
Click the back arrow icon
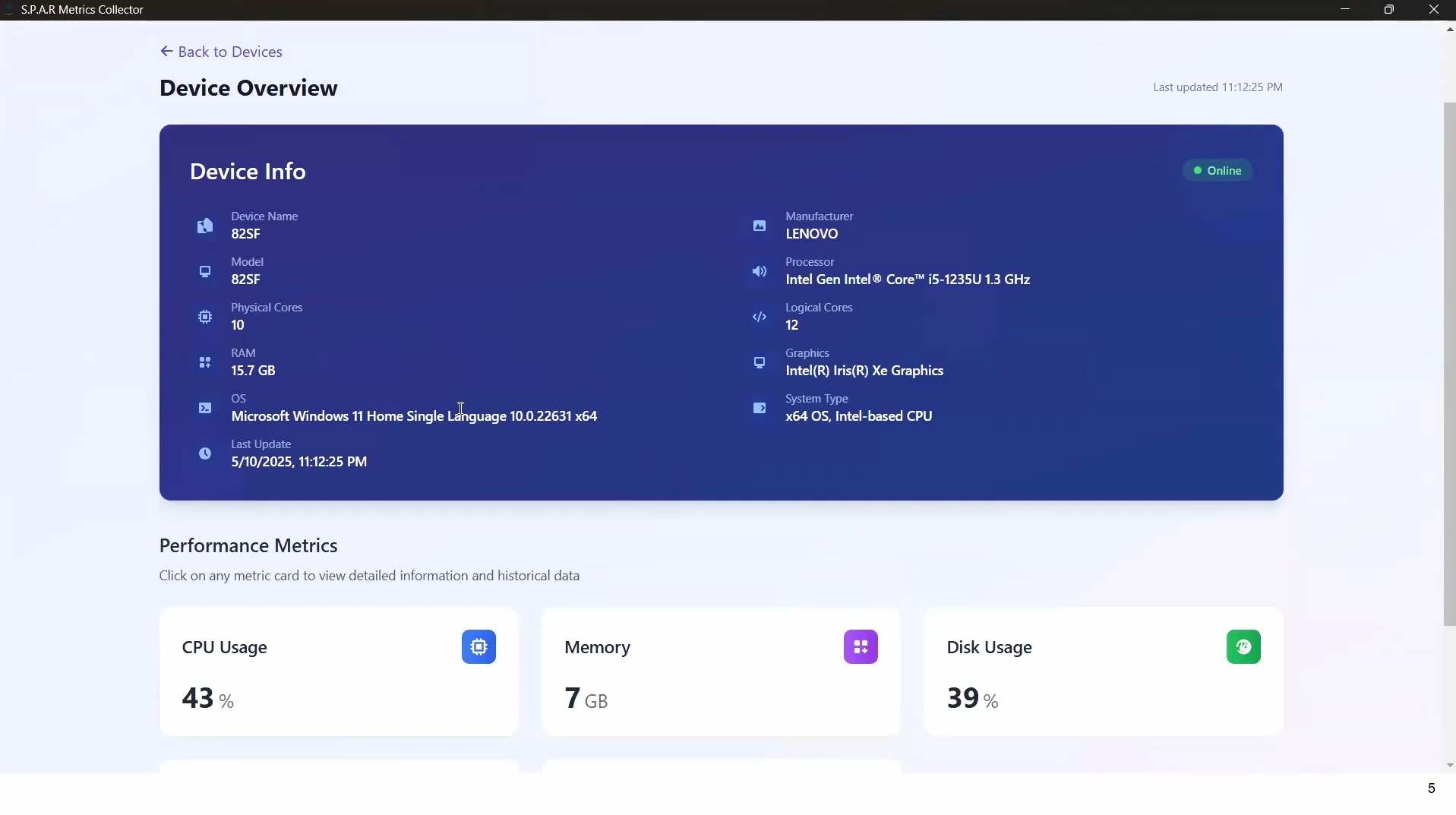[x=166, y=51]
